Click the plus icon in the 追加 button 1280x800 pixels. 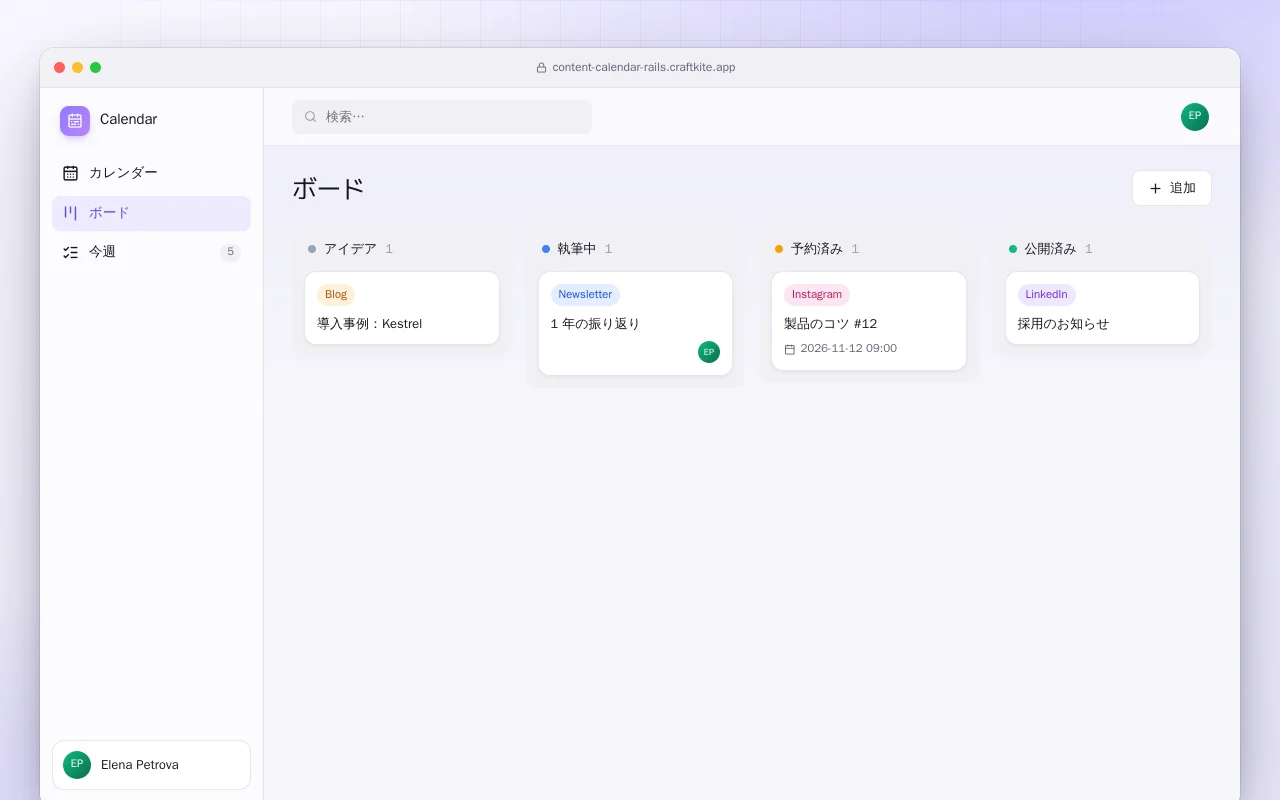1156,188
